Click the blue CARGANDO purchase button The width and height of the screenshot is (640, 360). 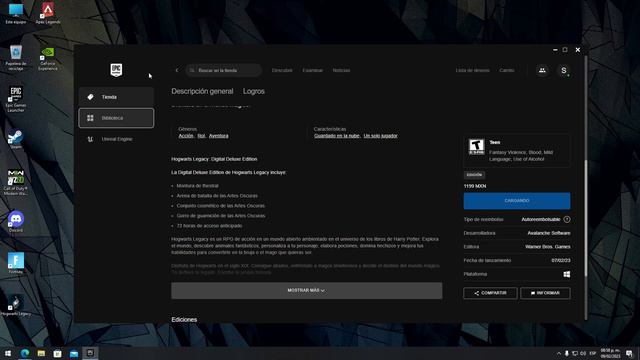point(517,201)
